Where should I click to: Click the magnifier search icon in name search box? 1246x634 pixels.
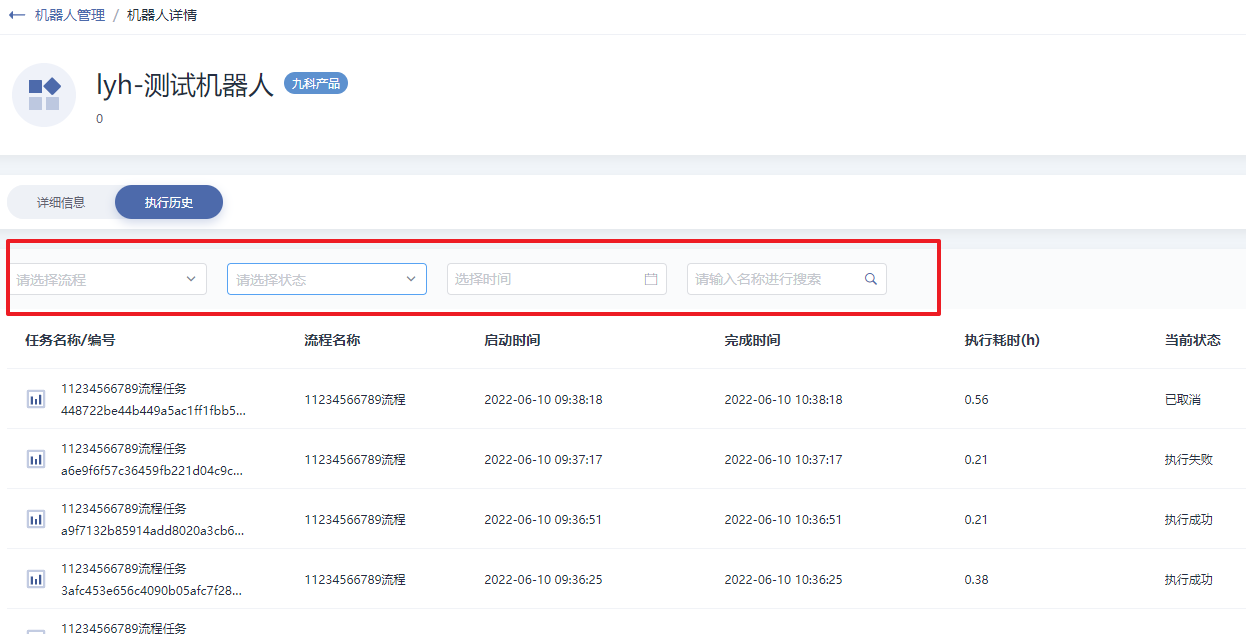tap(871, 279)
